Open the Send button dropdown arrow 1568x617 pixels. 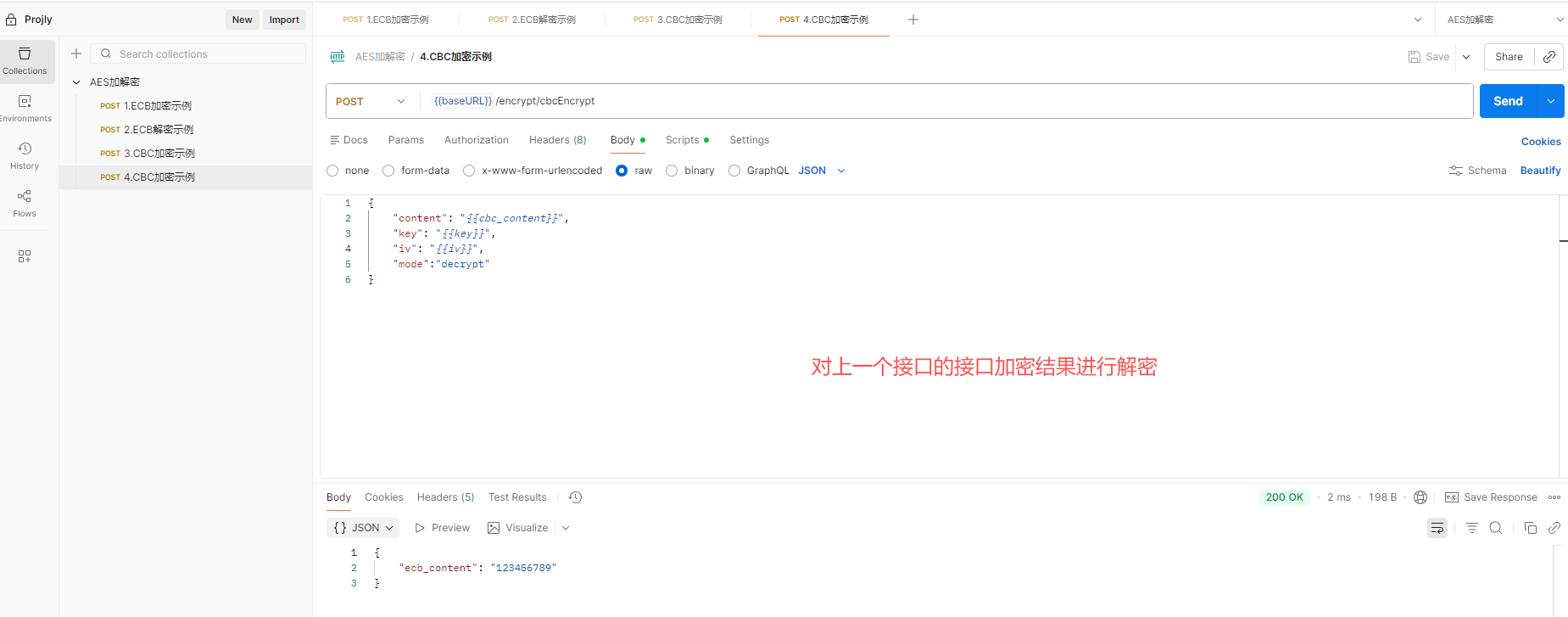[1551, 101]
